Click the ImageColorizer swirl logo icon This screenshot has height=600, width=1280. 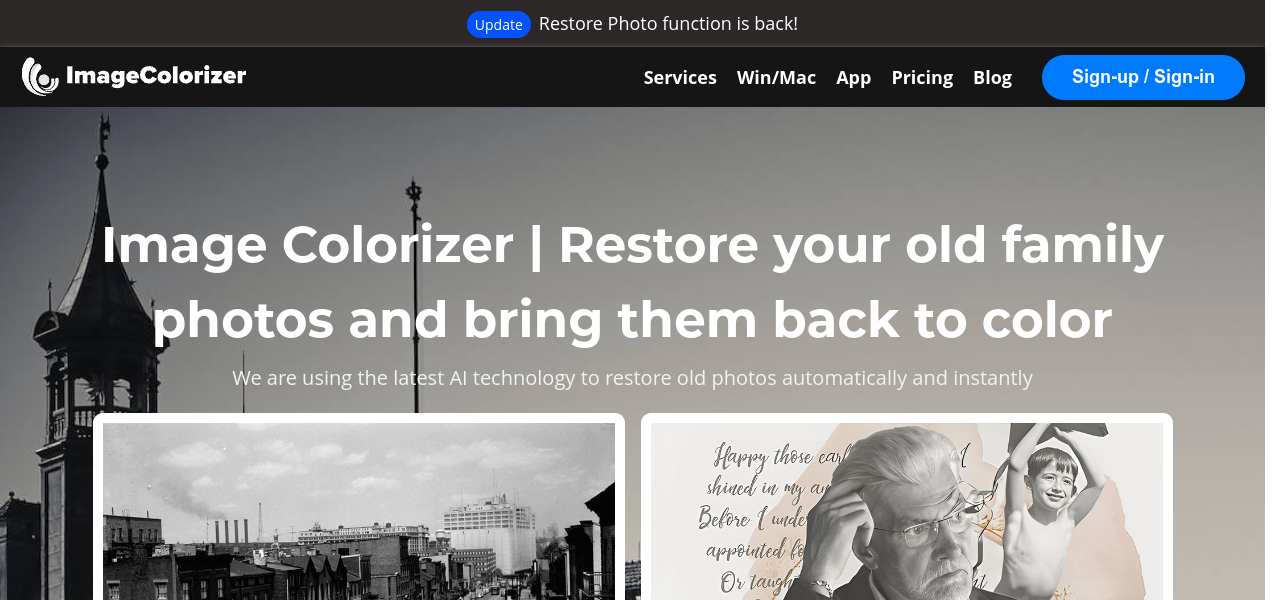point(41,77)
